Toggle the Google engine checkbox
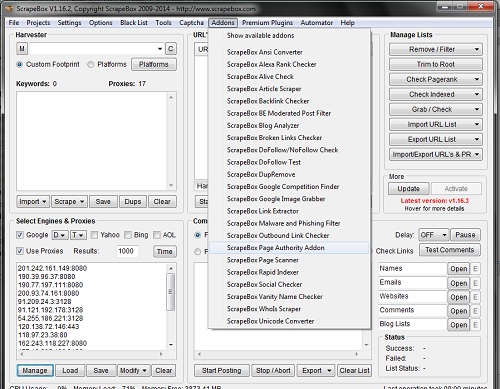This screenshot has height=389, width=500. (20, 235)
